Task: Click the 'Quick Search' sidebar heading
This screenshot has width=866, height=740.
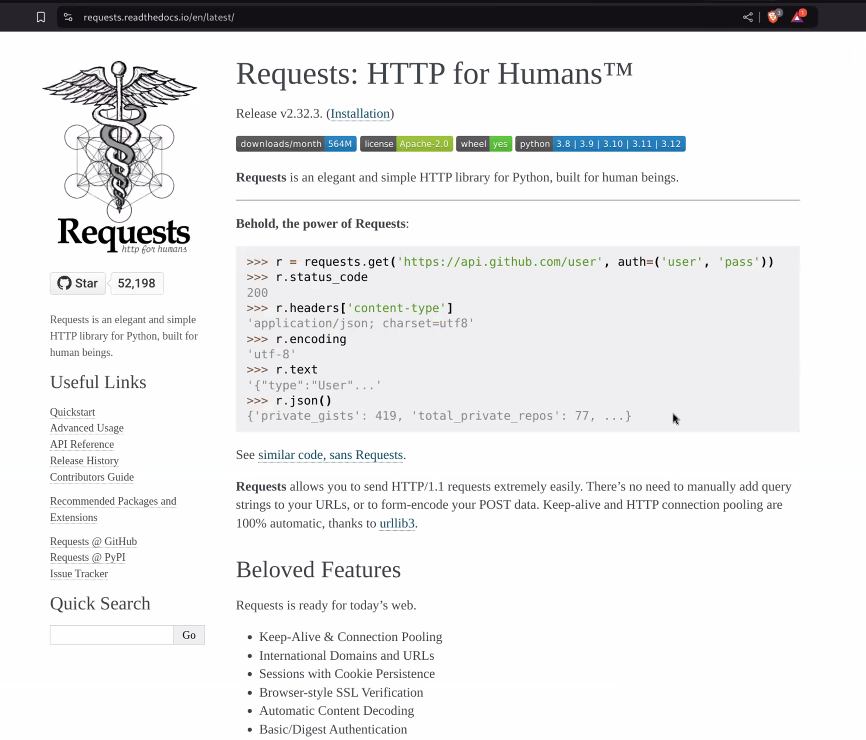Action: point(100,604)
